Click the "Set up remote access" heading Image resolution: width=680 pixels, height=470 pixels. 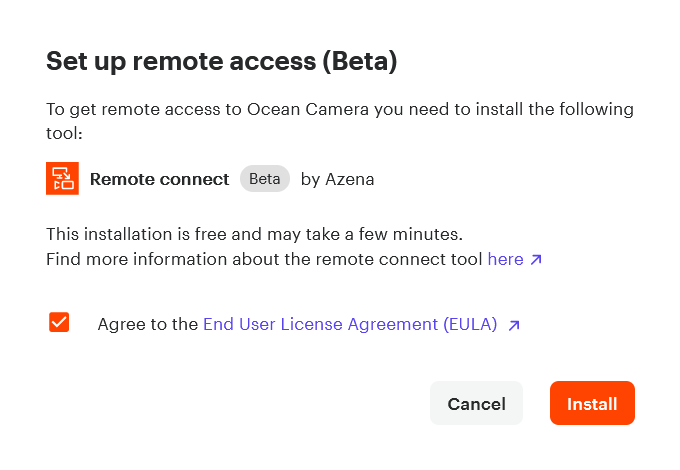click(x=181, y=61)
